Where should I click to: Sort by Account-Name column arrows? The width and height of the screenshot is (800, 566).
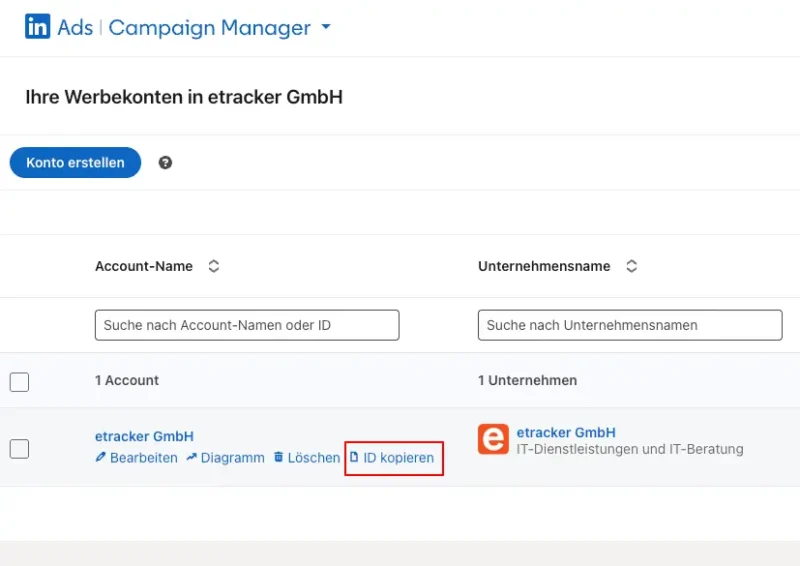(x=213, y=267)
